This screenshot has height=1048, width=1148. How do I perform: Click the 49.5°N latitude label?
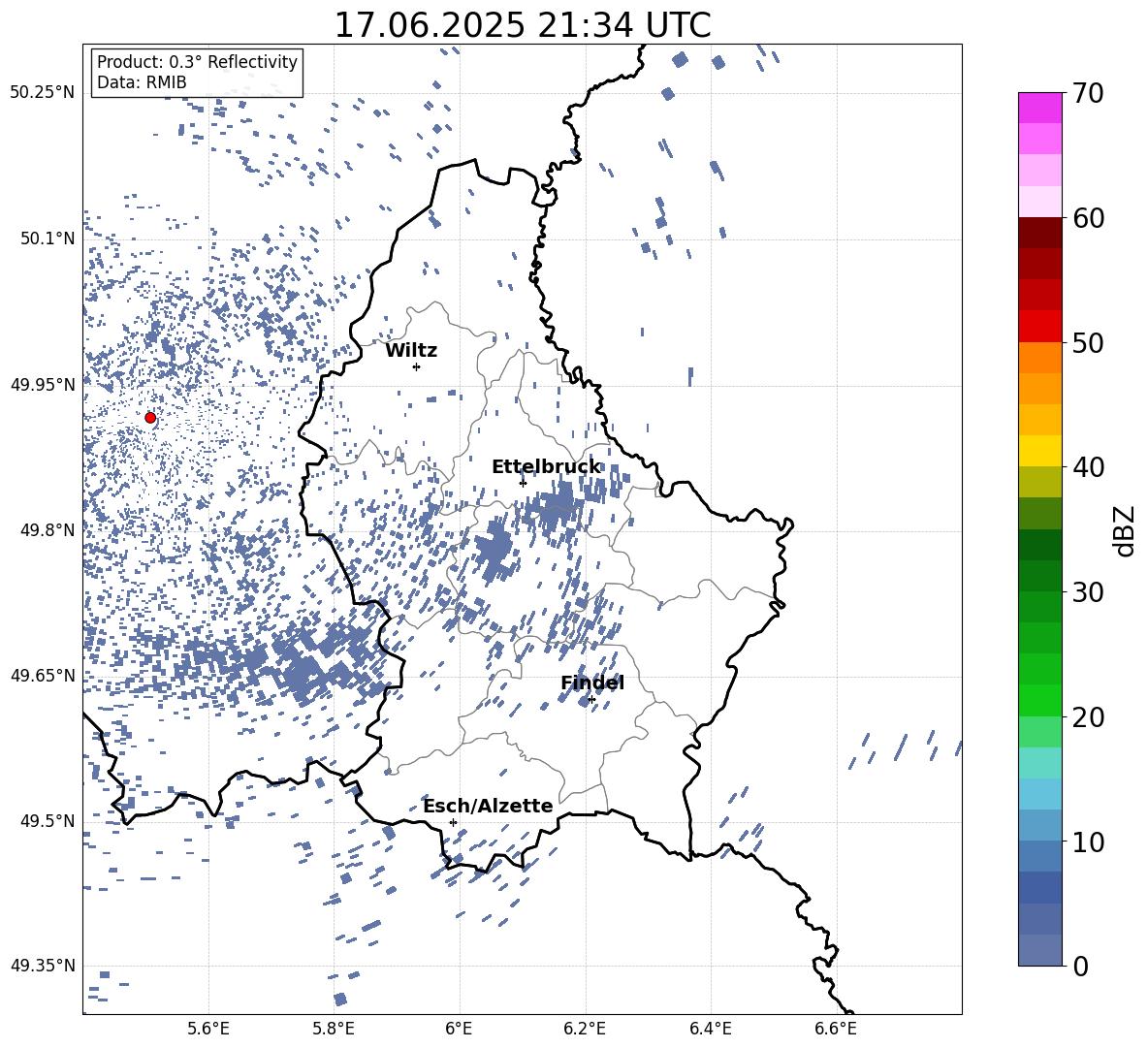(x=48, y=821)
